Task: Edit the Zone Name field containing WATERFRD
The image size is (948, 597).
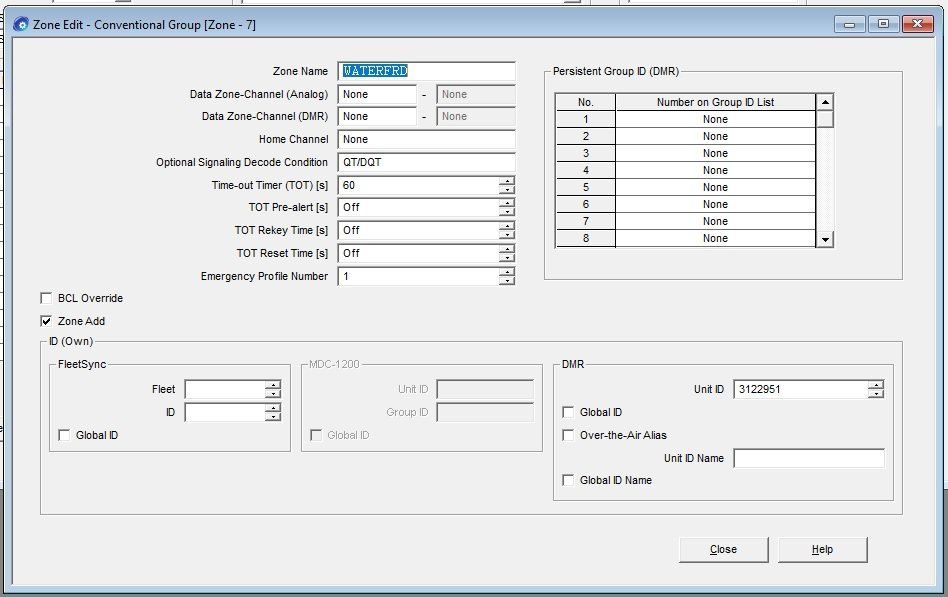Action: pyautogui.click(x=426, y=71)
